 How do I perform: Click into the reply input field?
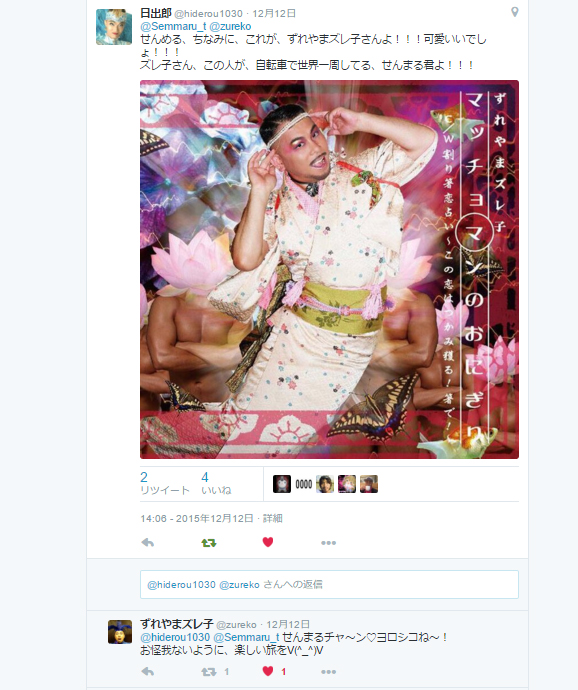(x=329, y=584)
